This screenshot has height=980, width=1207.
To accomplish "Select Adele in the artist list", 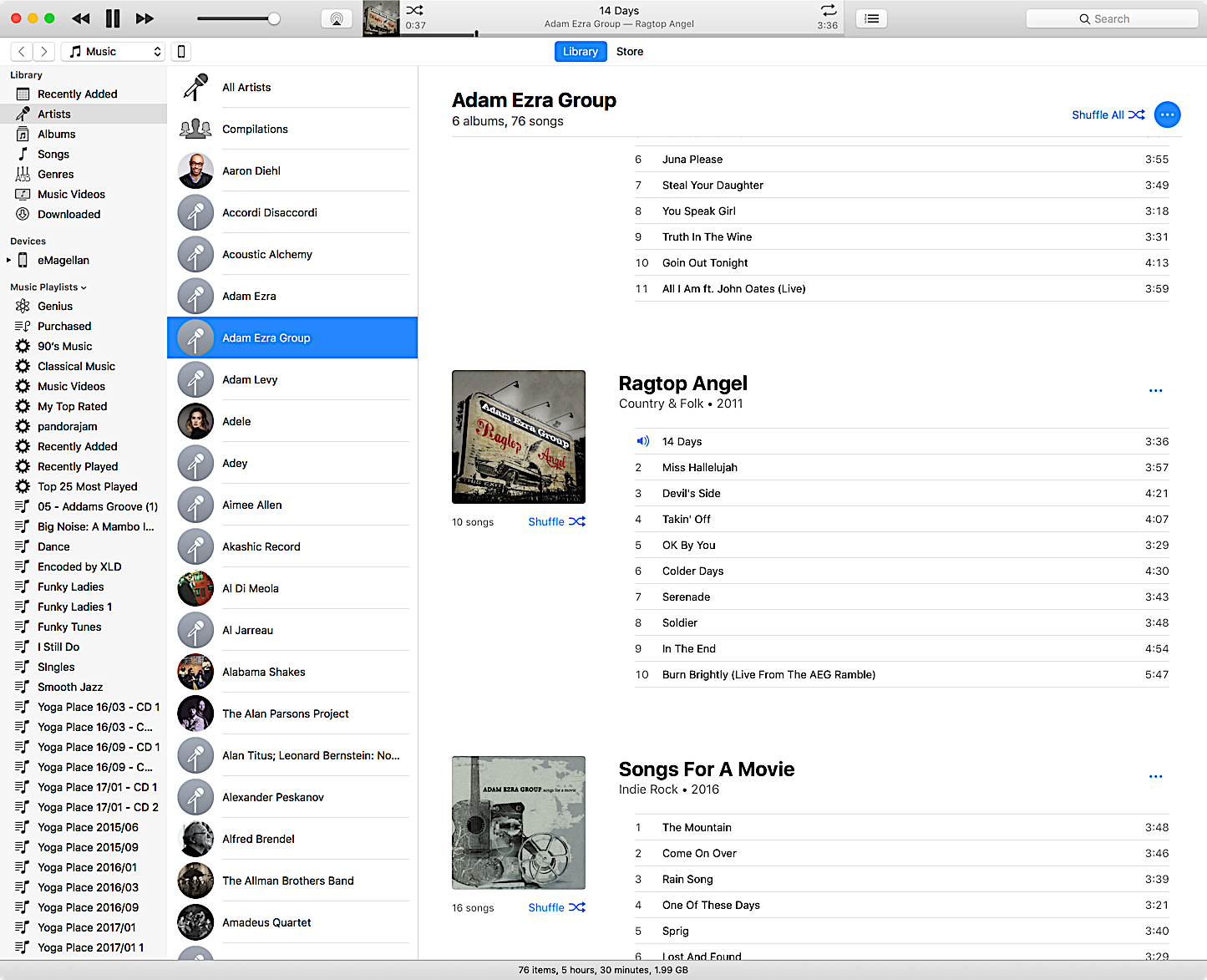I will coord(292,421).
